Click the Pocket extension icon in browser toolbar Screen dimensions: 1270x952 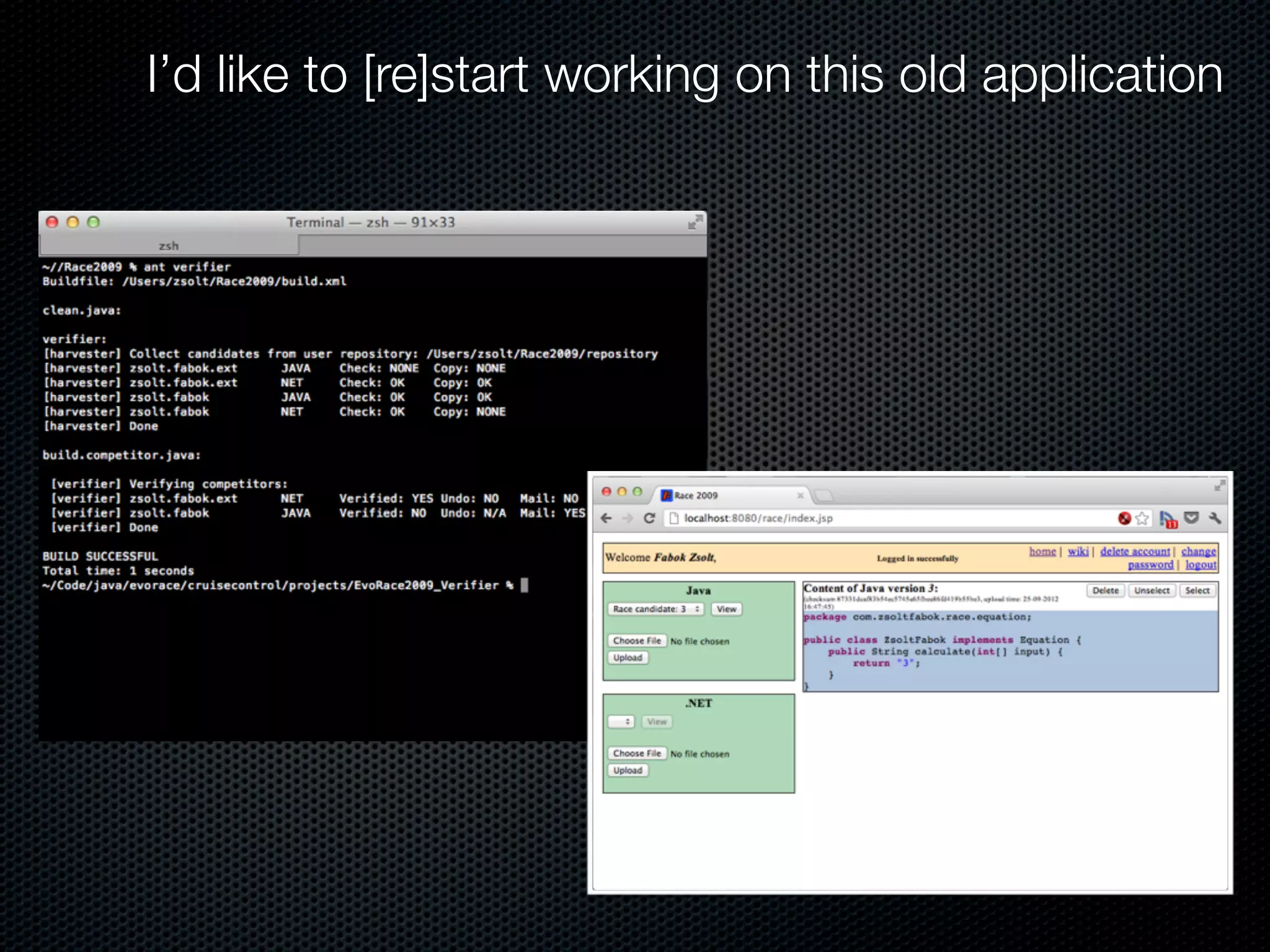point(1191,518)
